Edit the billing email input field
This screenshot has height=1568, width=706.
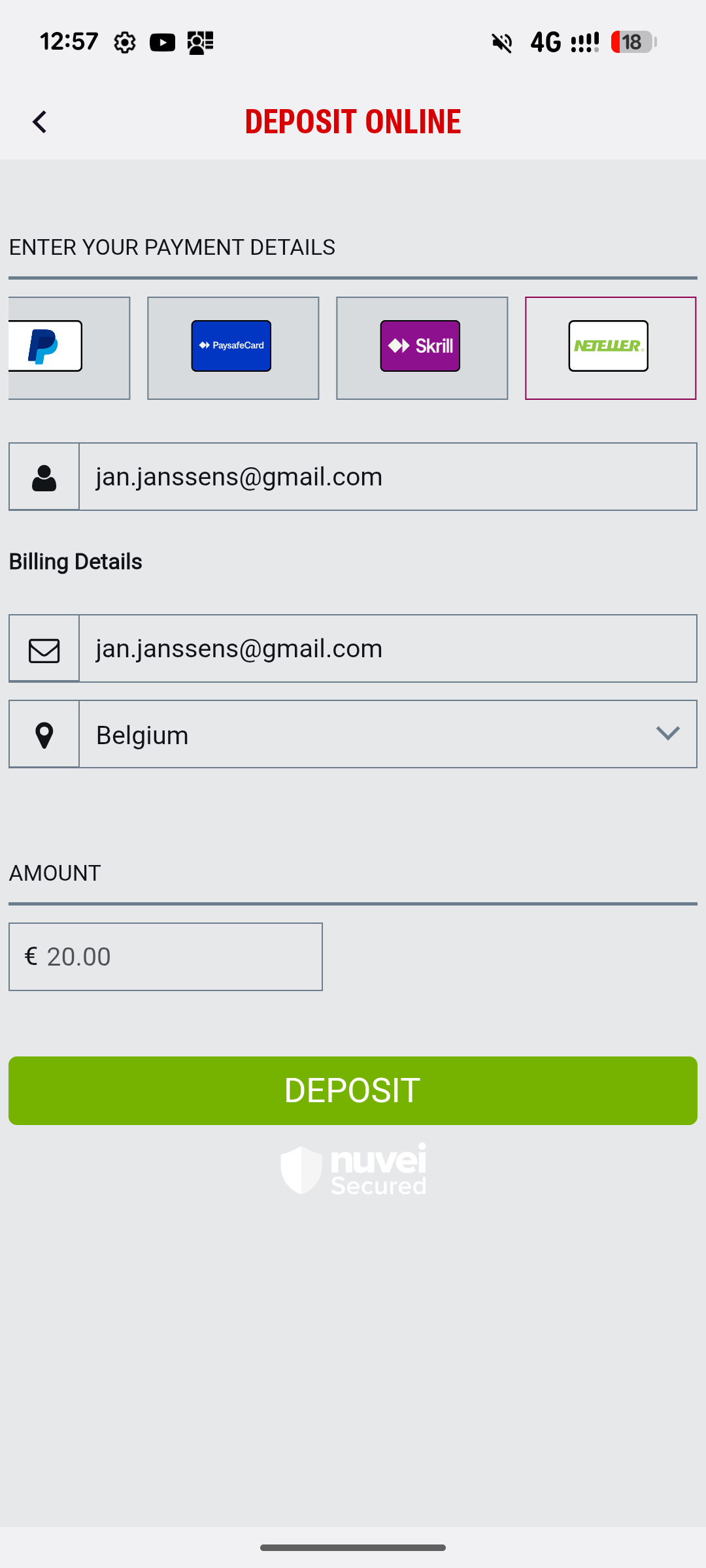coord(387,649)
